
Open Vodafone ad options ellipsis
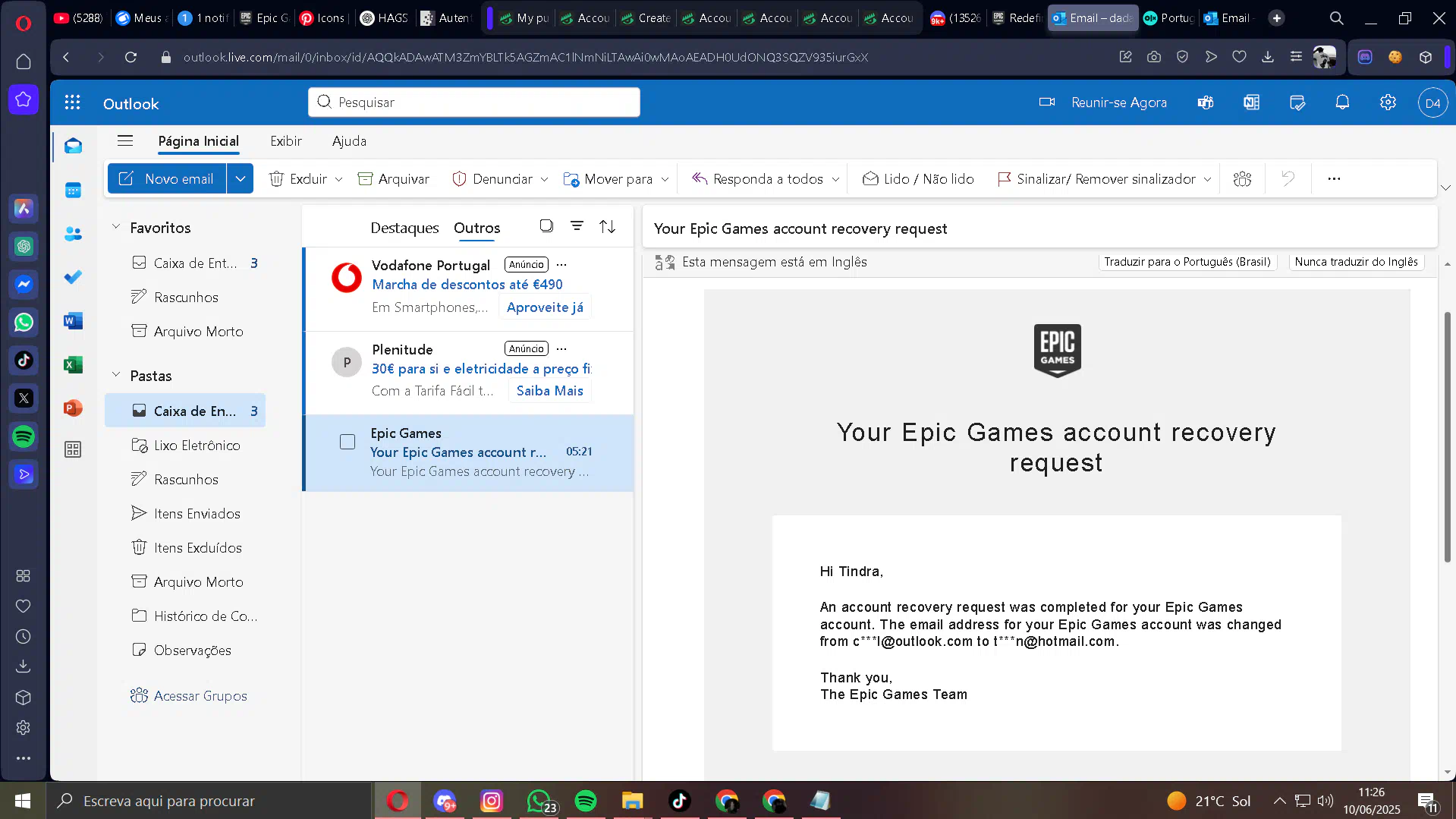[561, 264]
